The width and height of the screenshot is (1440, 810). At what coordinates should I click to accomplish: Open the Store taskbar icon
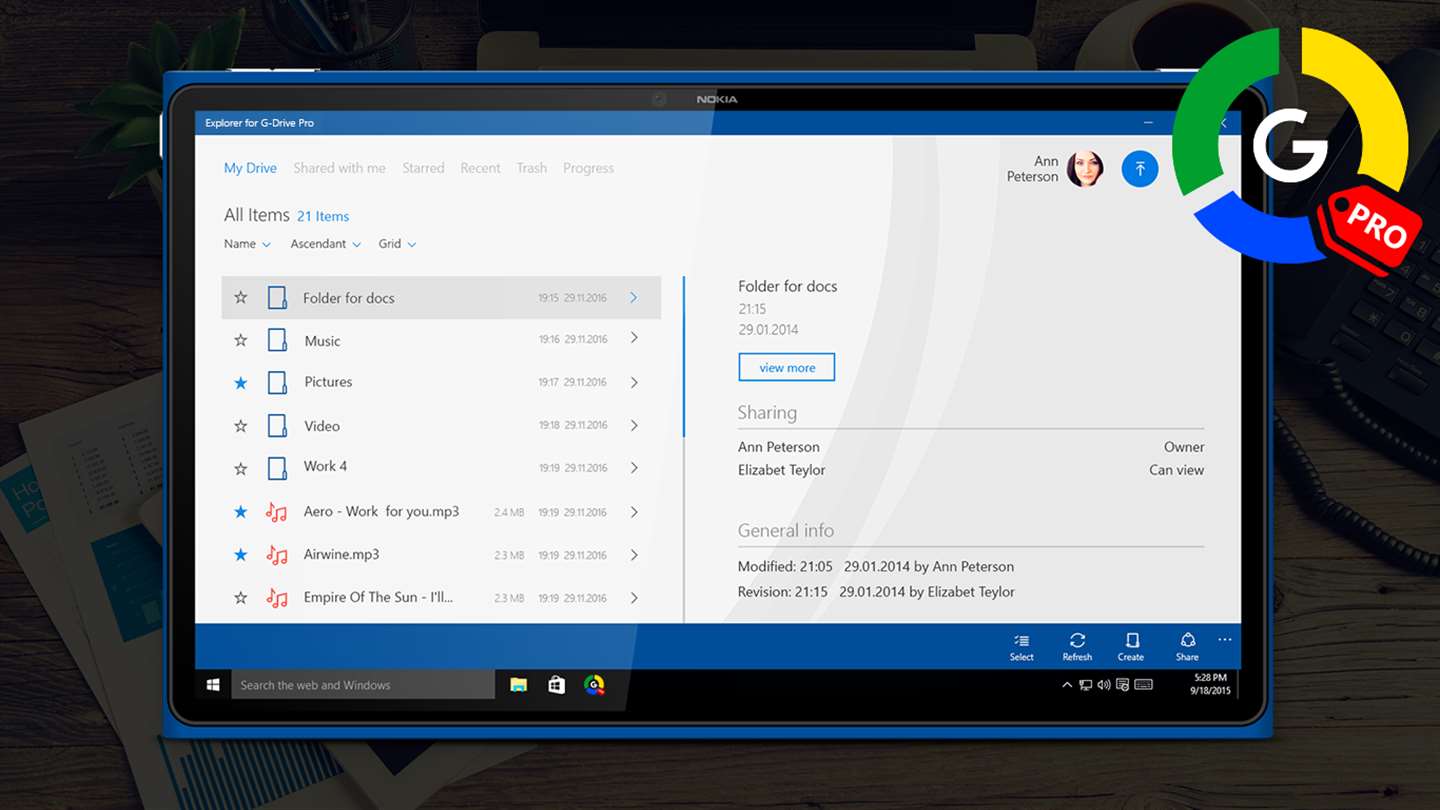556,685
